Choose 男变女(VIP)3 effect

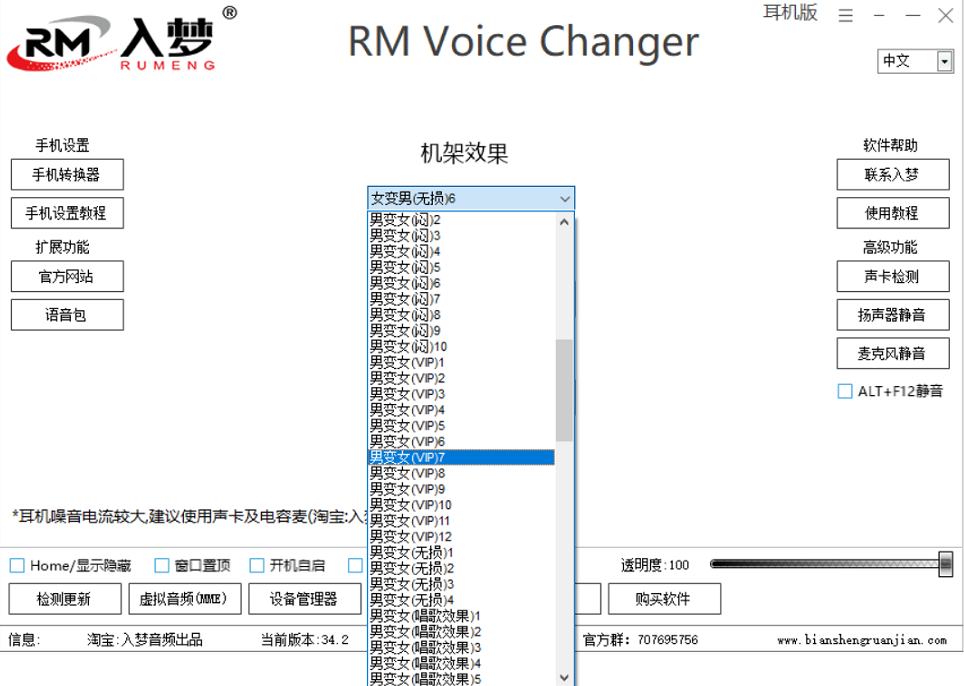click(x=462, y=395)
